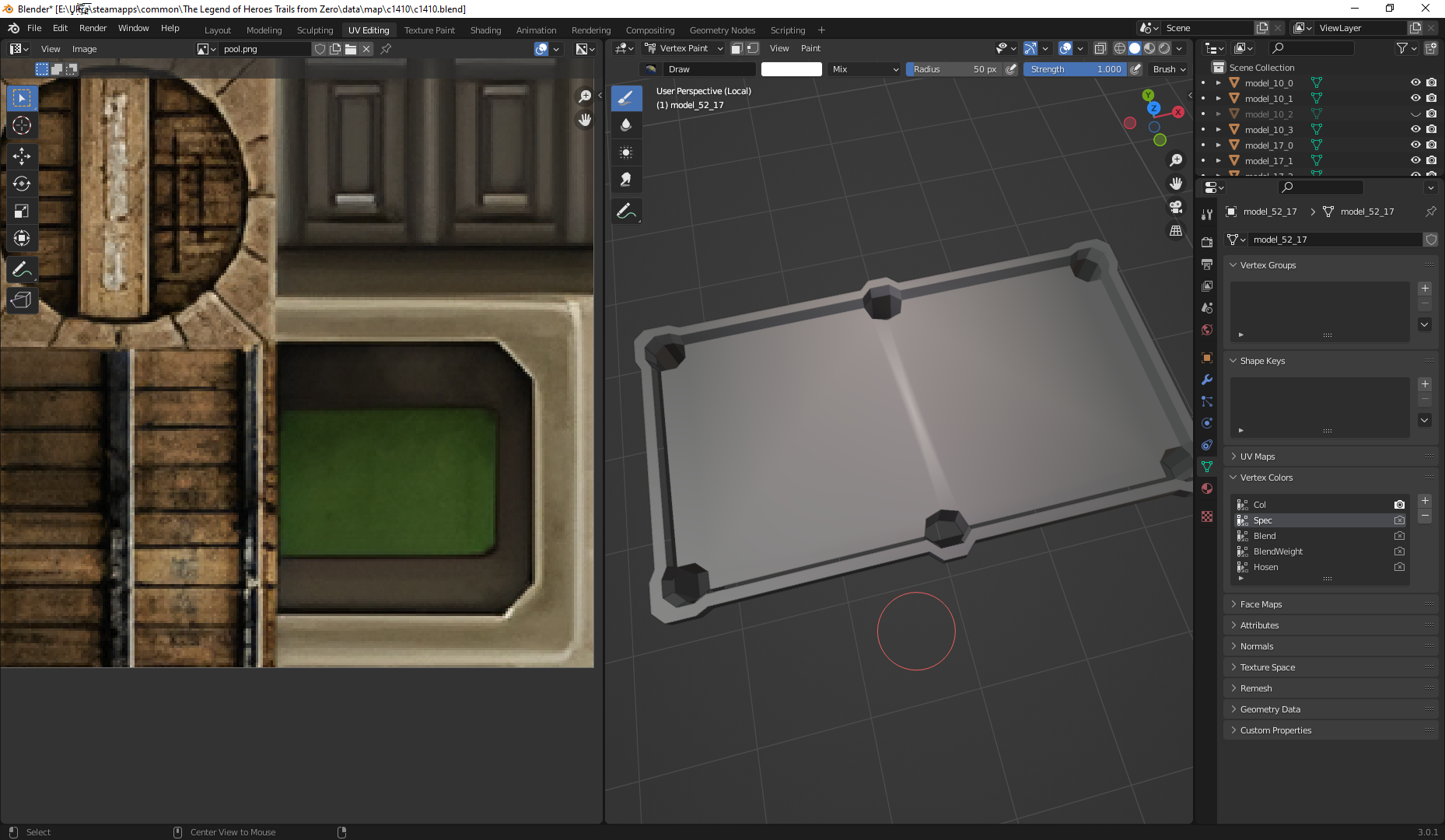Click the model_52_17 mesh name field
1445x840 pixels.
[x=1334, y=240]
